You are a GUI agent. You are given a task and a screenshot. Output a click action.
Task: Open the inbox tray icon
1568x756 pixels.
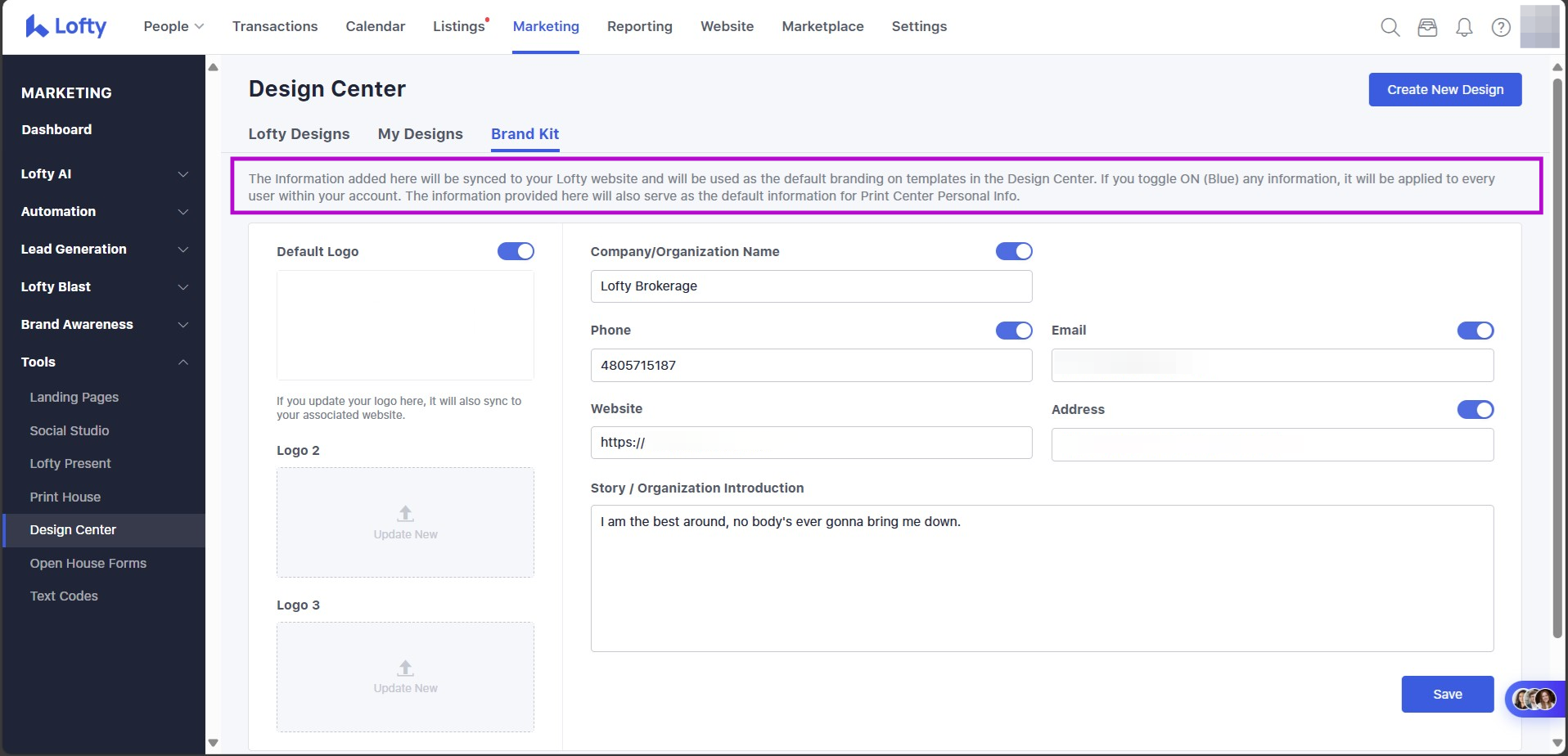[1427, 27]
